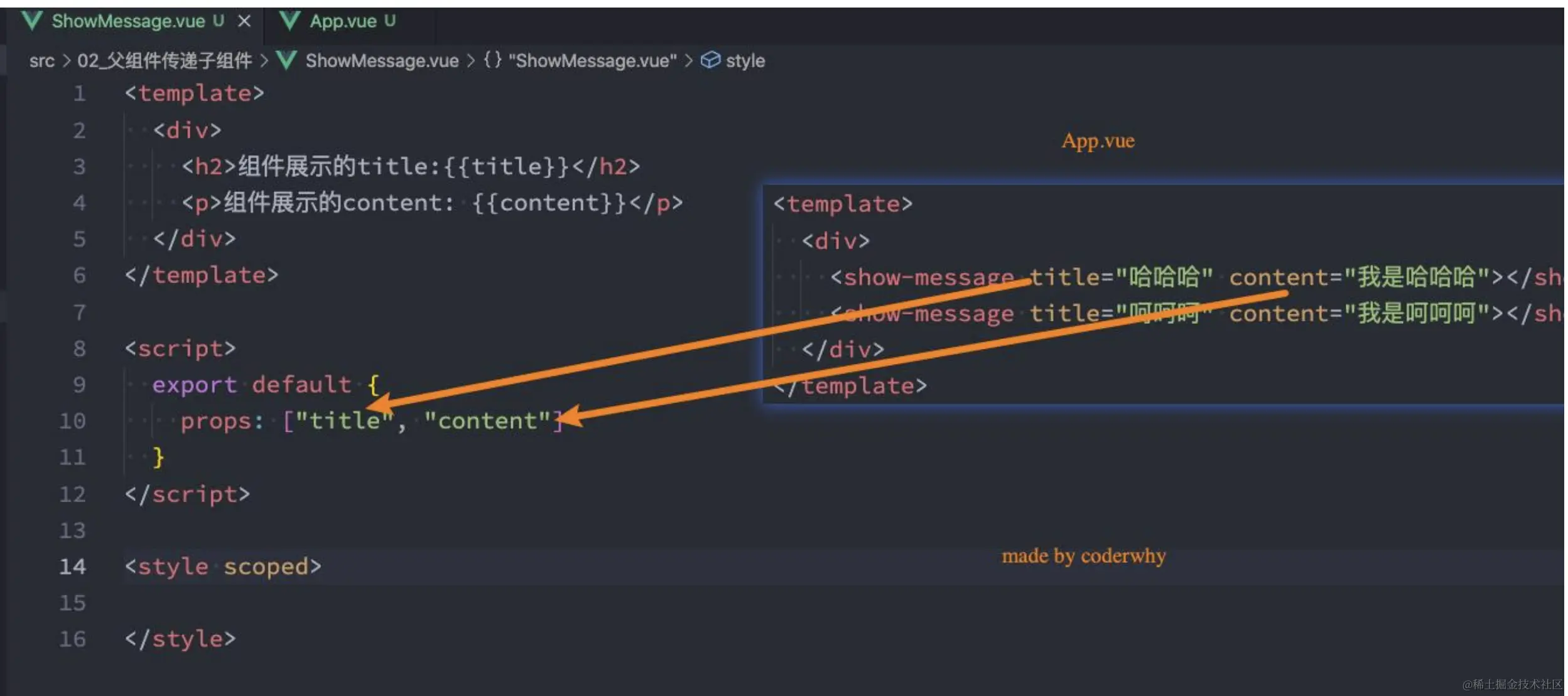Click line number 16 in gutter
The image size is (1568, 696).
click(x=72, y=639)
